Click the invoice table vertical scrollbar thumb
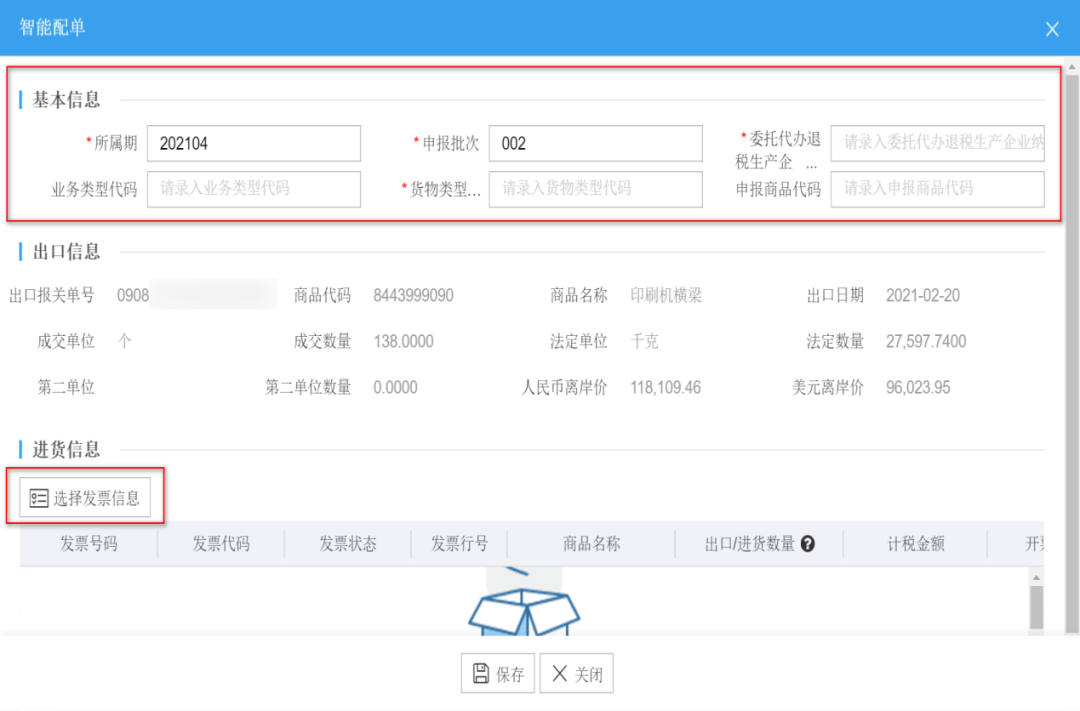This screenshot has width=1080, height=711. tap(1037, 606)
